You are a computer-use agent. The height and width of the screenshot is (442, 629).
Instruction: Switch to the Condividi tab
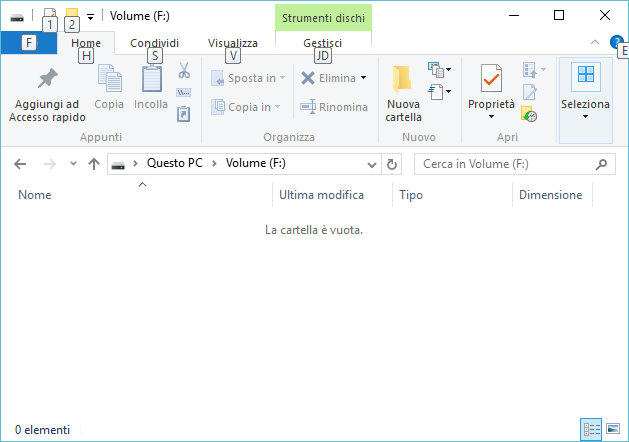pyautogui.click(x=154, y=43)
